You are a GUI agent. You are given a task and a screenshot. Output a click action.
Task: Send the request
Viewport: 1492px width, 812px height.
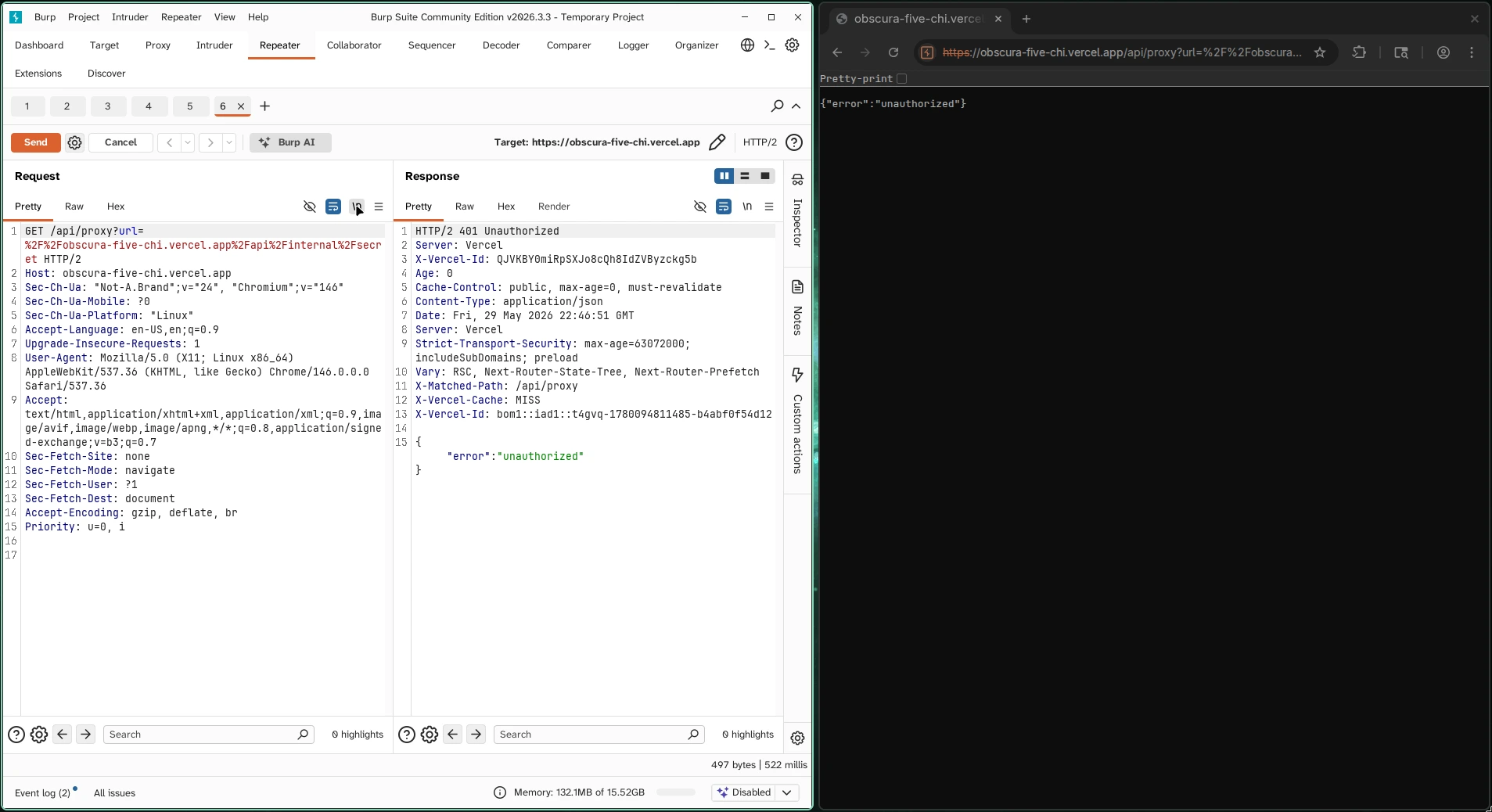coord(36,142)
